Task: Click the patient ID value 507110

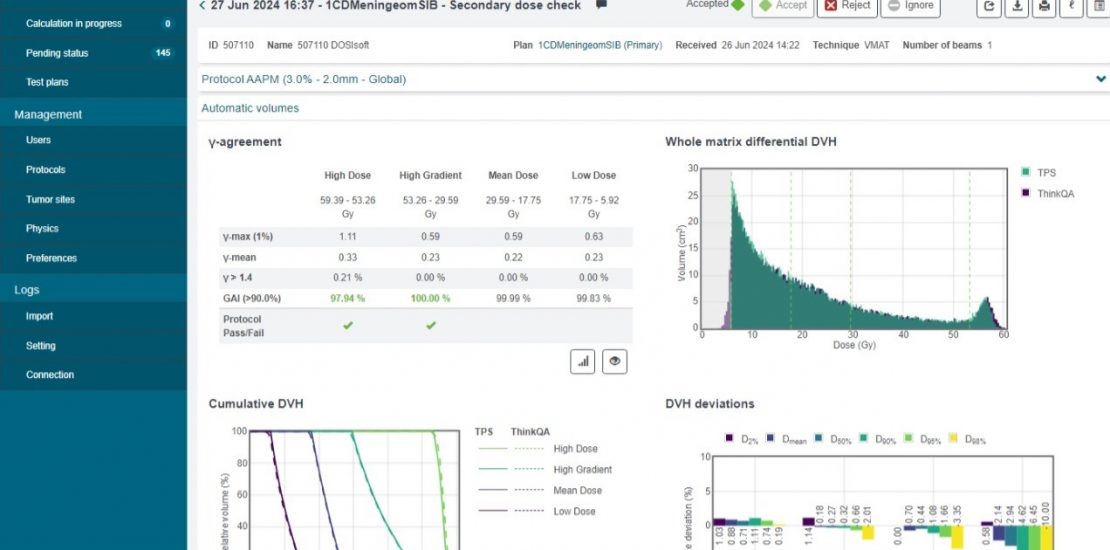Action: [x=239, y=45]
